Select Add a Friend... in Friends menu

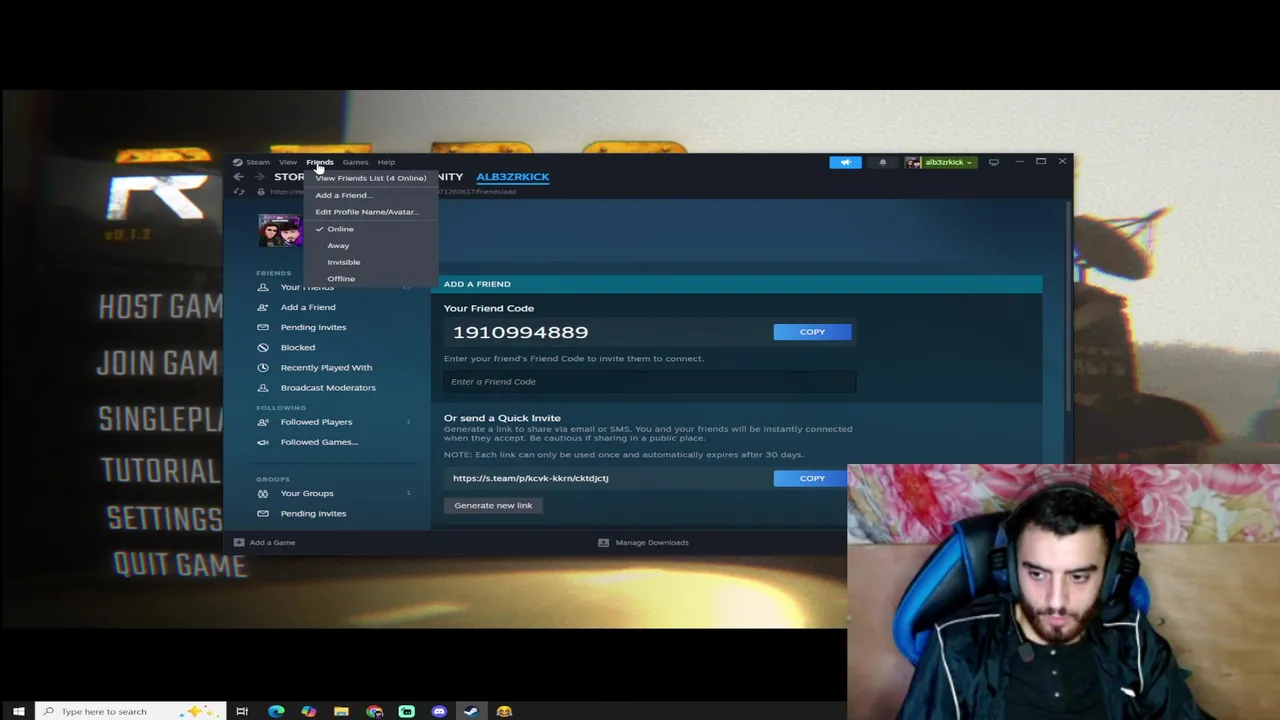click(x=343, y=195)
